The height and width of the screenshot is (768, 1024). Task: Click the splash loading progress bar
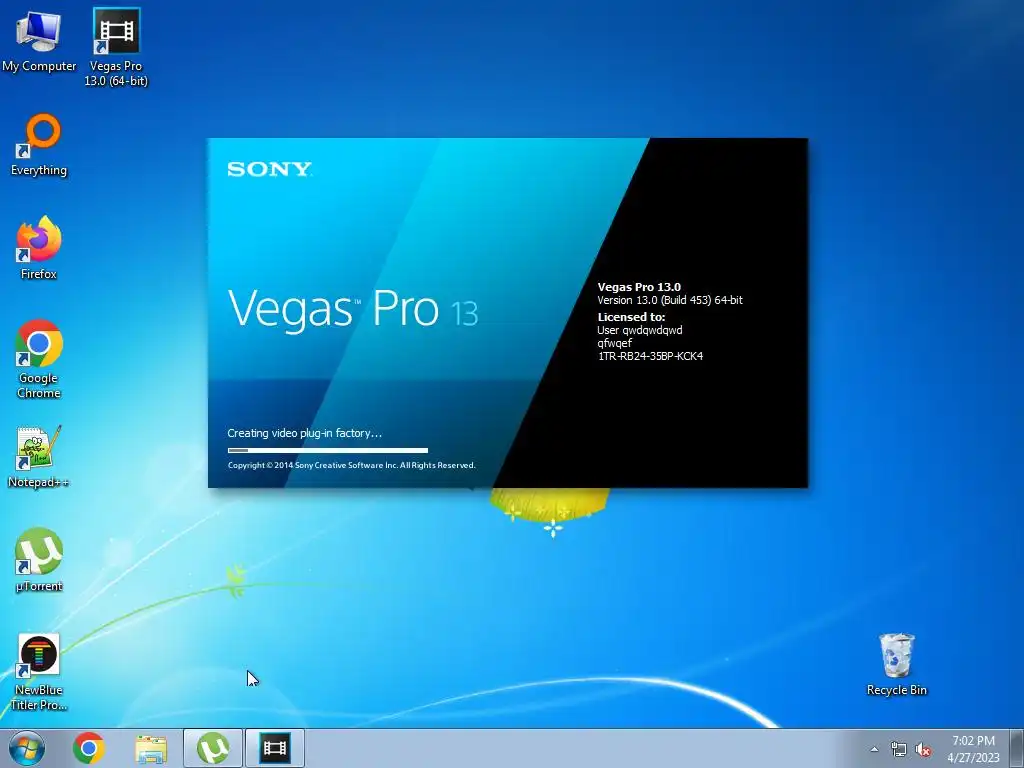[x=328, y=450]
